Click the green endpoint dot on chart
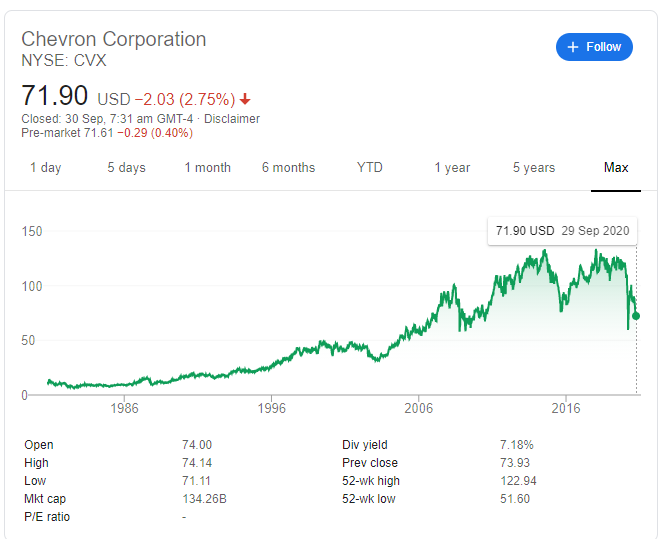The image size is (660, 539). tap(636, 316)
